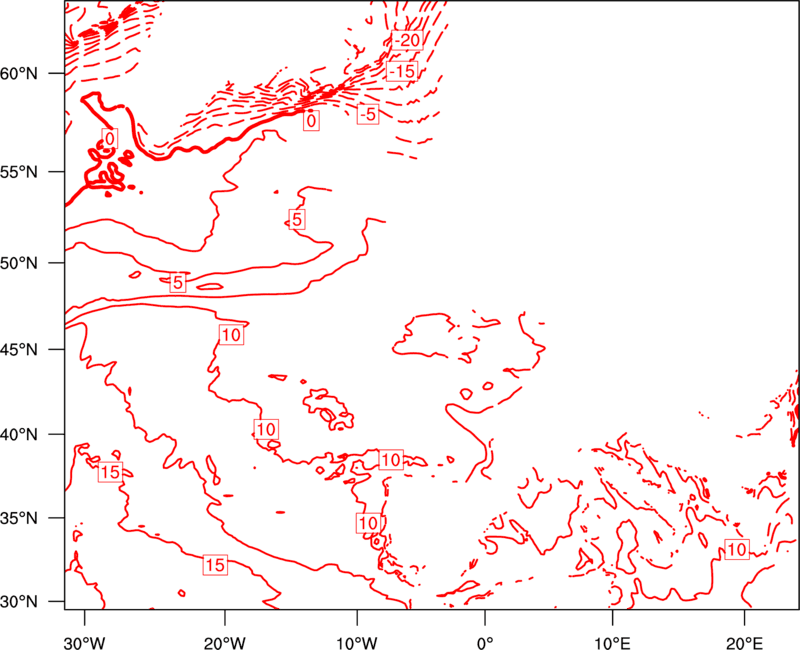Click the 5 contour label just below 50°N
Screen dimensions: 800x650
pos(178,282)
